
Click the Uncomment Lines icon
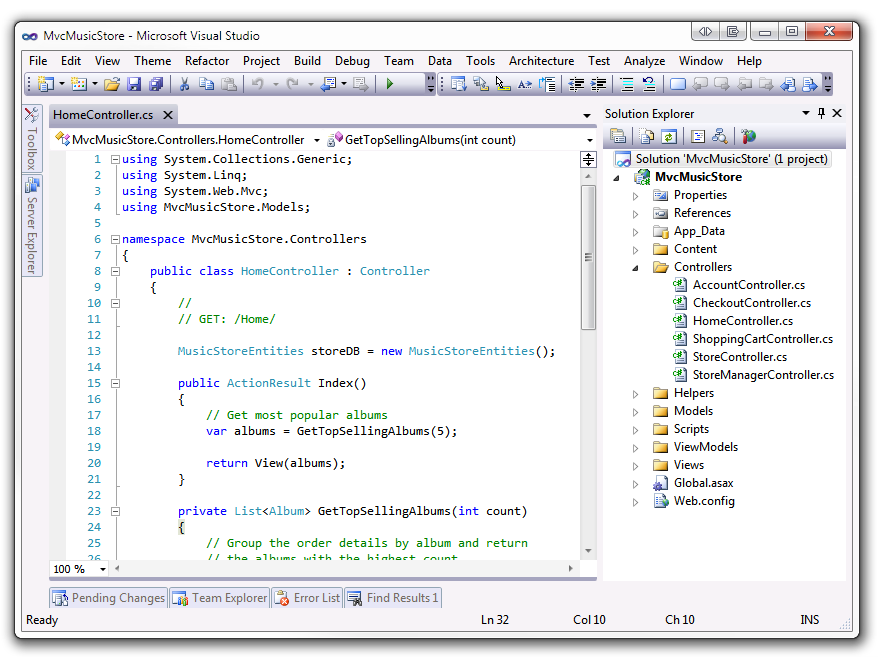tap(649, 84)
